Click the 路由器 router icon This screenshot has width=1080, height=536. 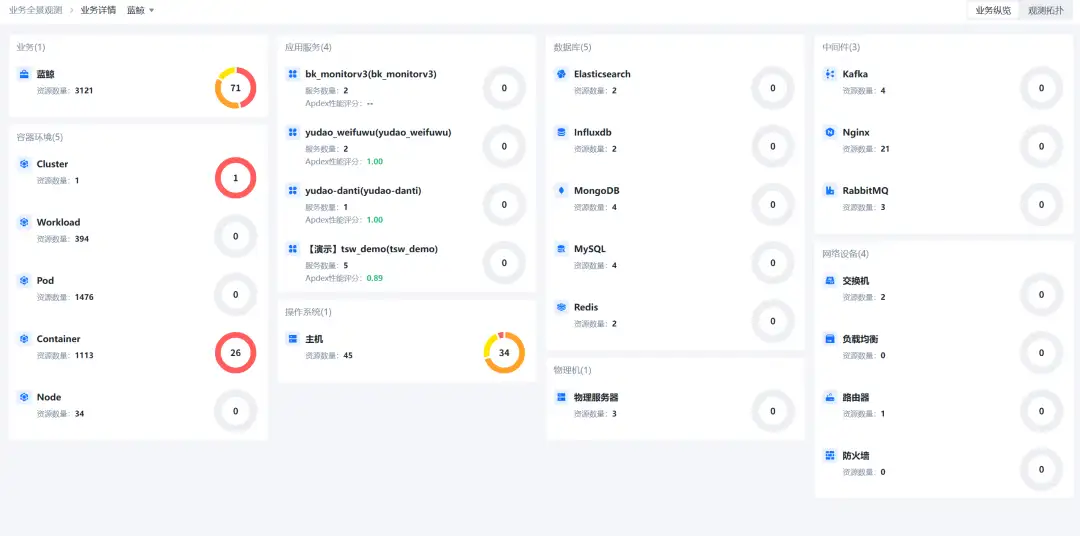(830, 397)
